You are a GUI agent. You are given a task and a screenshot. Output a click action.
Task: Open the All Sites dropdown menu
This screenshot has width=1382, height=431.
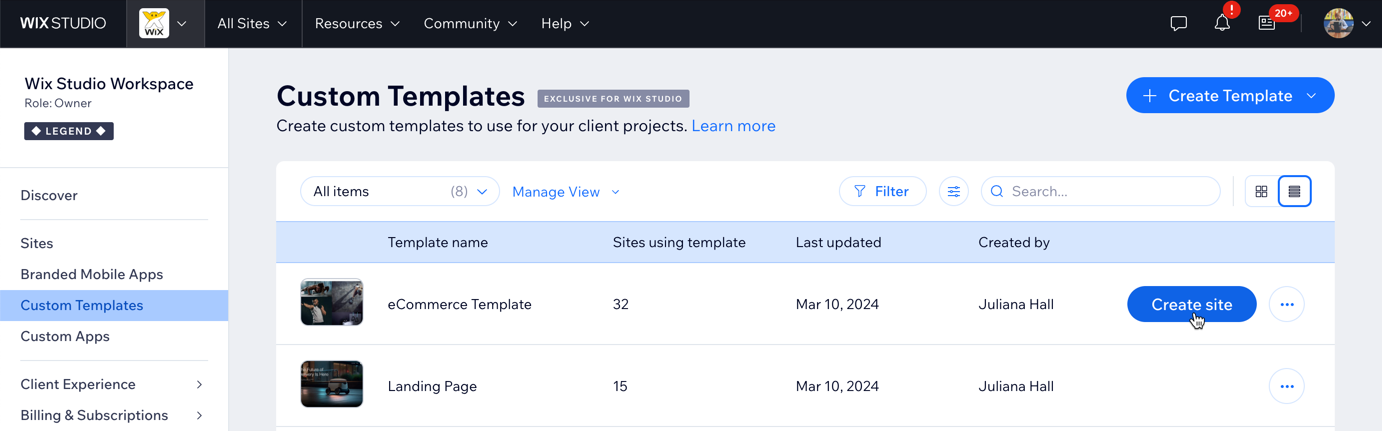(x=252, y=23)
